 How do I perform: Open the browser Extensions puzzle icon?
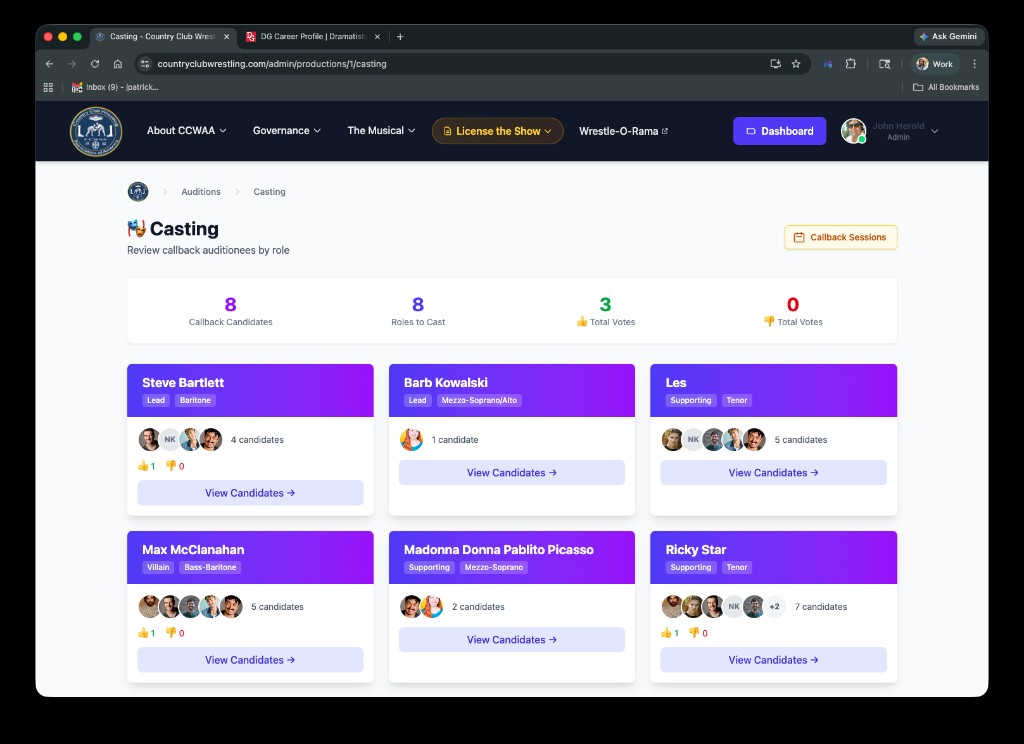pyautogui.click(x=850, y=64)
